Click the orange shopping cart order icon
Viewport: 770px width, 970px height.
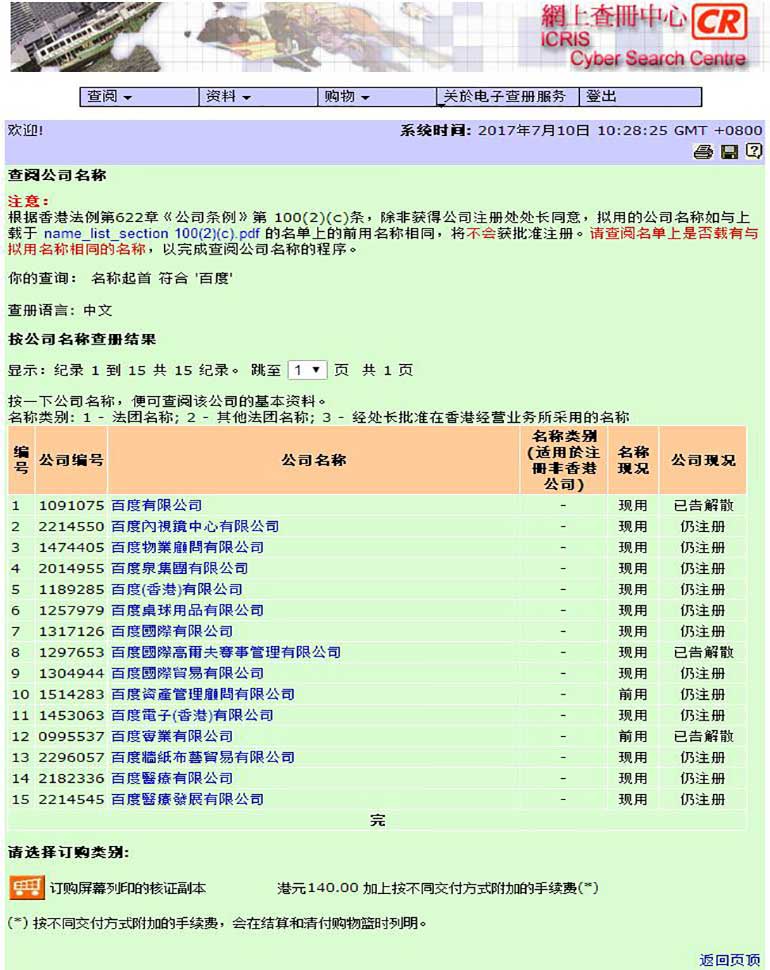click(x=26, y=887)
